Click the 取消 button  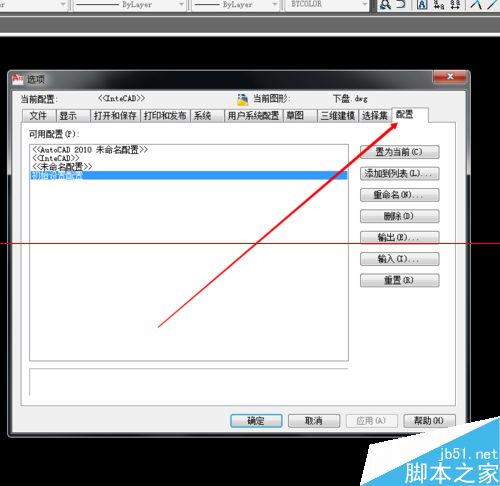pos(314,421)
